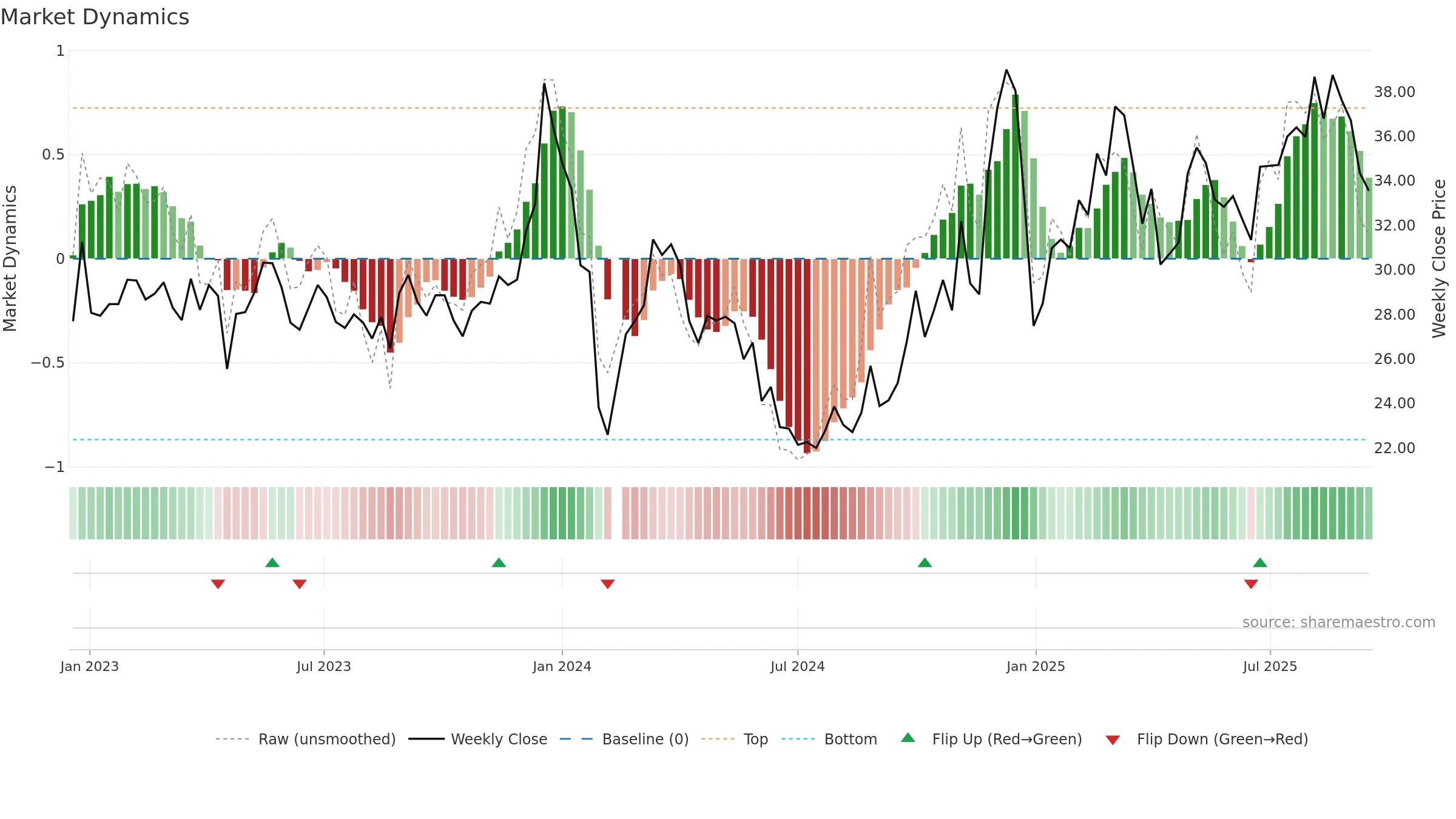
Task: Click the Market Dynamics chart title
Action: (95, 17)
